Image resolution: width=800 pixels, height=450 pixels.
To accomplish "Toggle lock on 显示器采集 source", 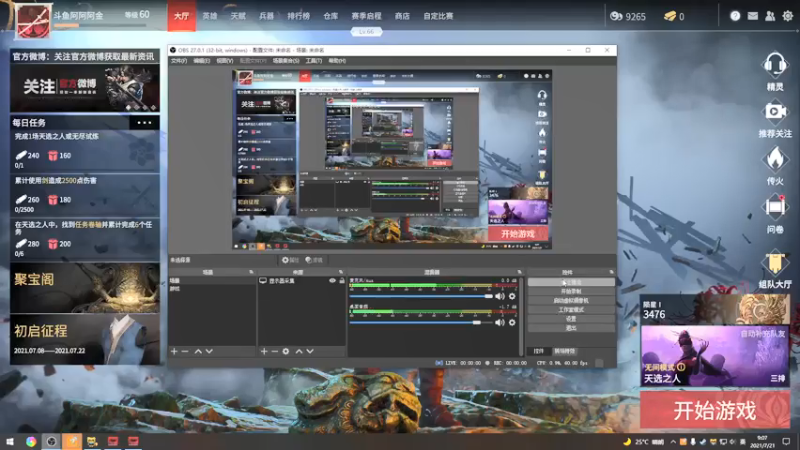I will click(342, 281).
